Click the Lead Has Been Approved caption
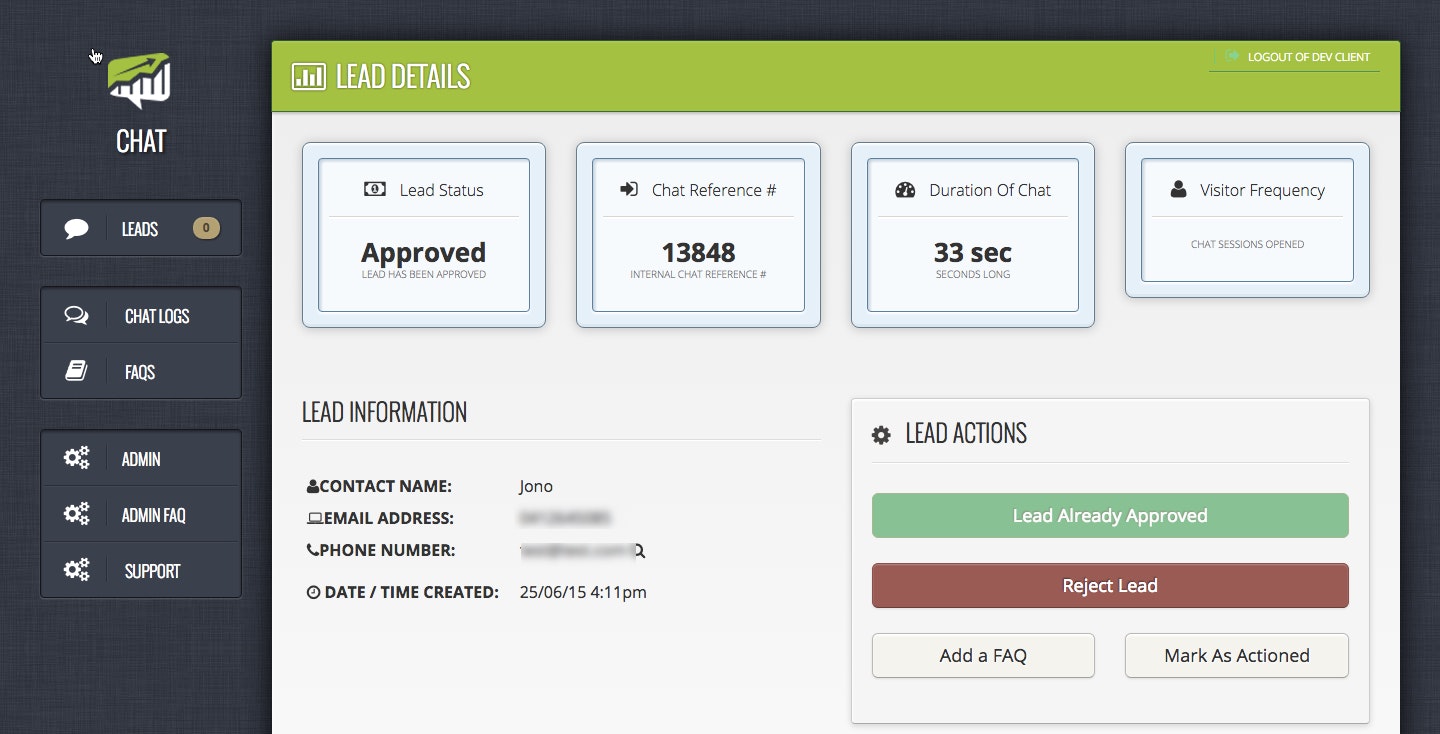Image resolution: width=1440 pixels, height=734 pixels. (424, 274)
